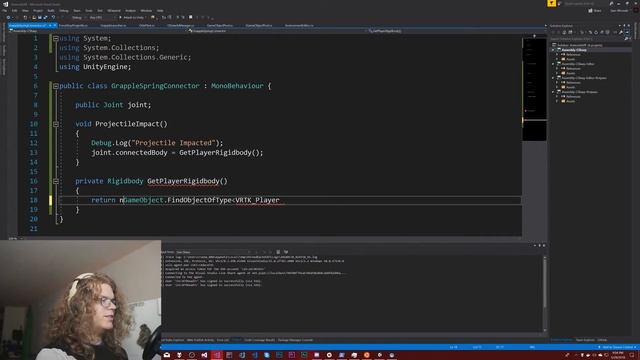Open the Action Center notification icon
This screenshot has width=640, height=360.
click(x=632, y=355)
